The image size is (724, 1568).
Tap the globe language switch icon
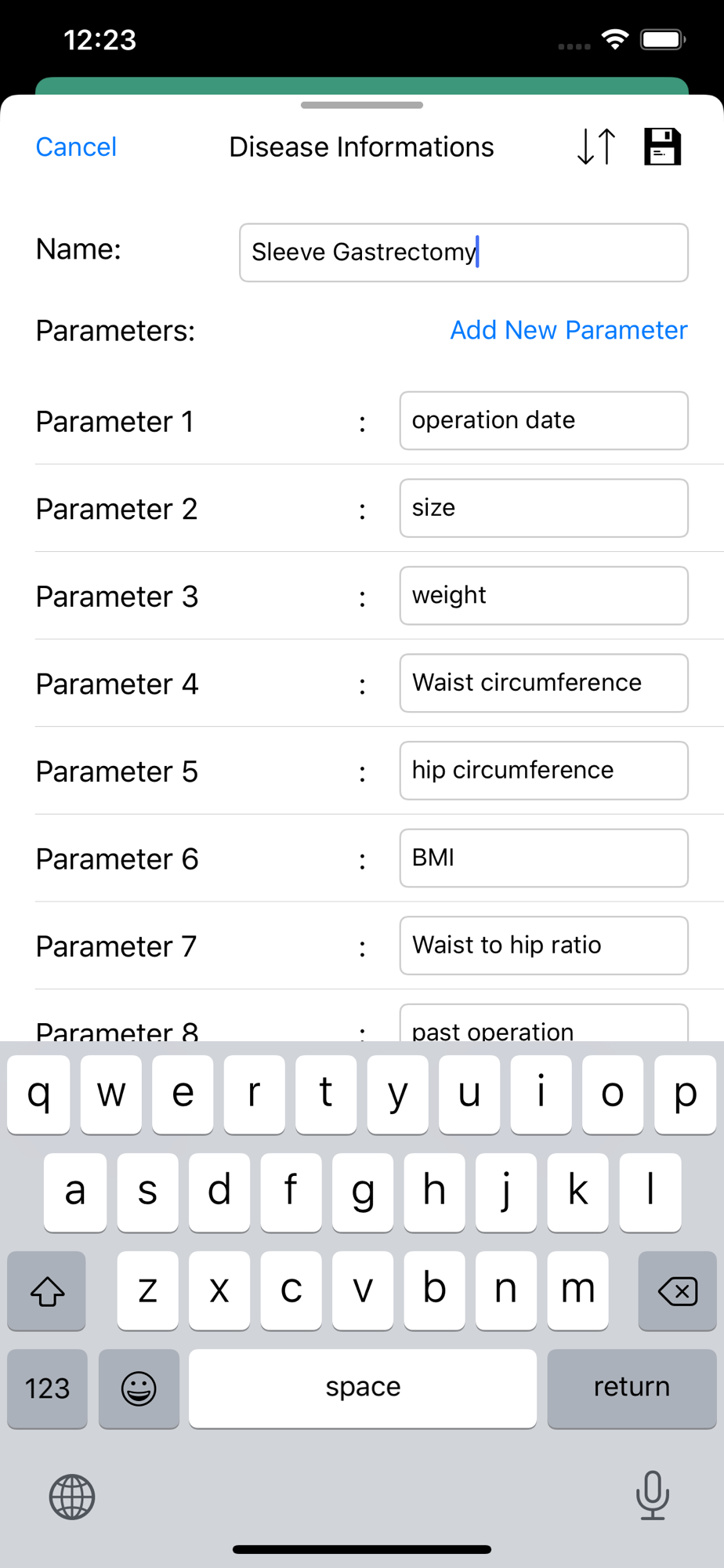click(x=72, y=1497)
